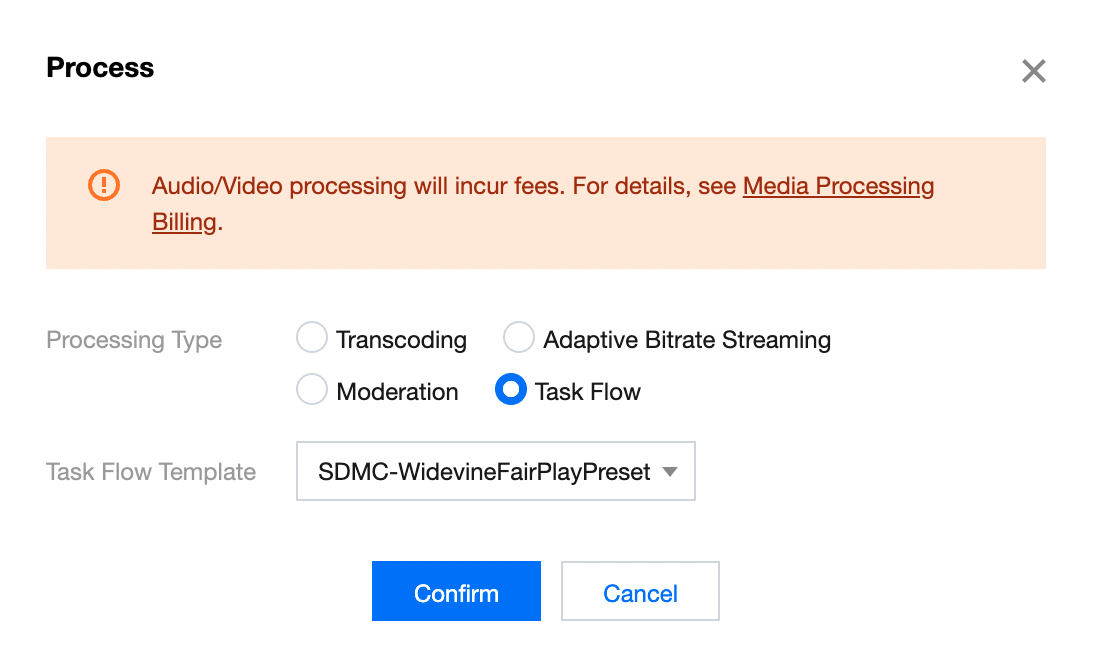Click the orange exclamation warning icon
The image size is (1094, 670).
point(104,185)
